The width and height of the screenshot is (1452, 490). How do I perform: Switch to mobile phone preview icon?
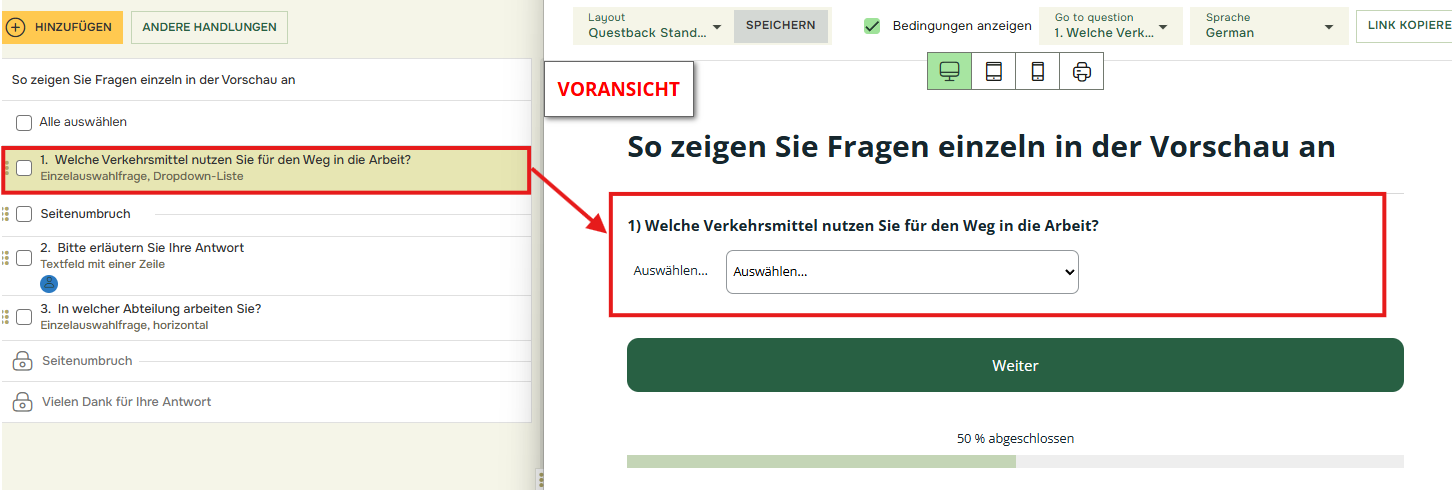click(x=1038, y=71)
